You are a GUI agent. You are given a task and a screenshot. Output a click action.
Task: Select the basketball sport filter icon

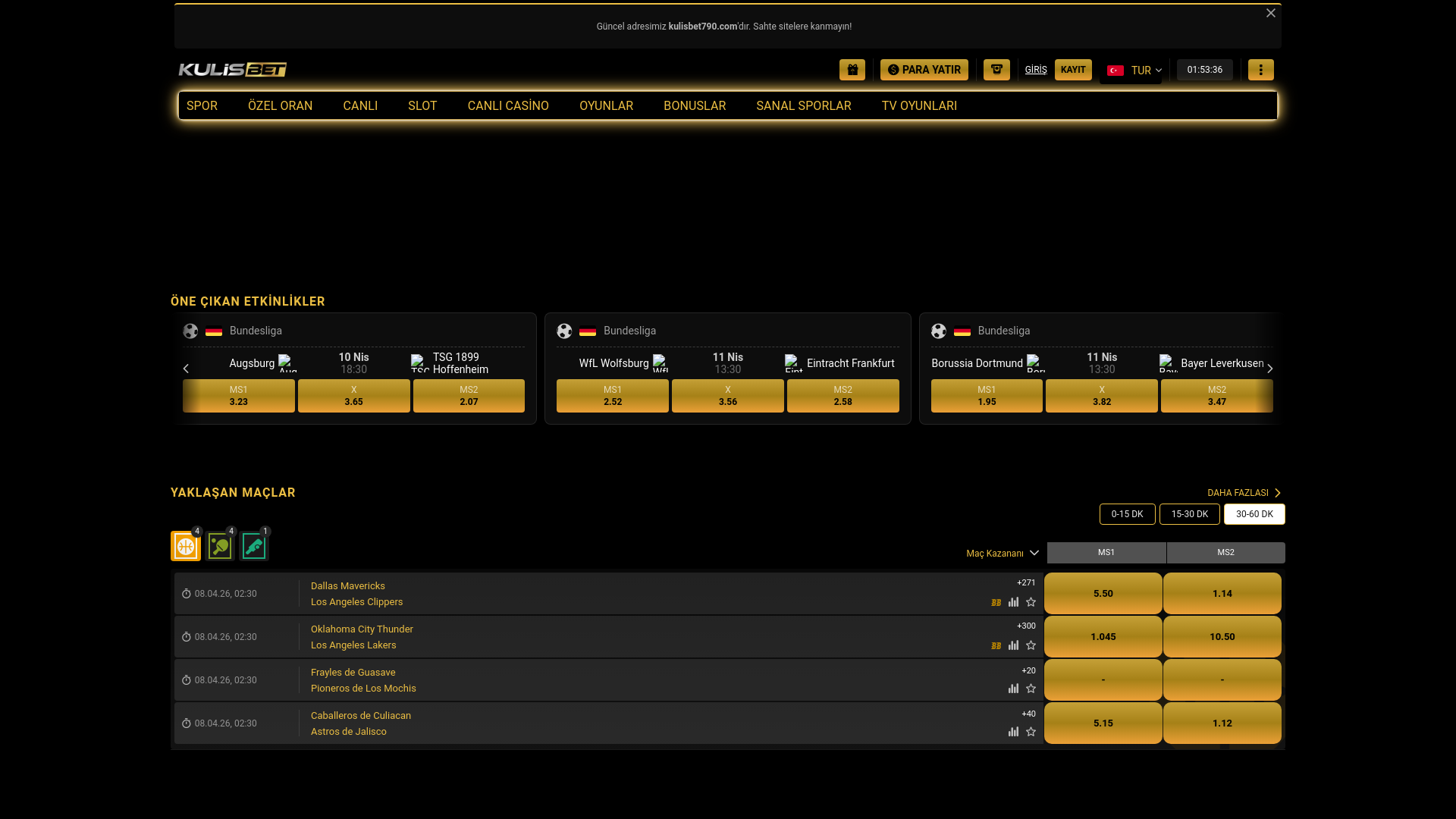pyautogui.click(x=186, y=546)
